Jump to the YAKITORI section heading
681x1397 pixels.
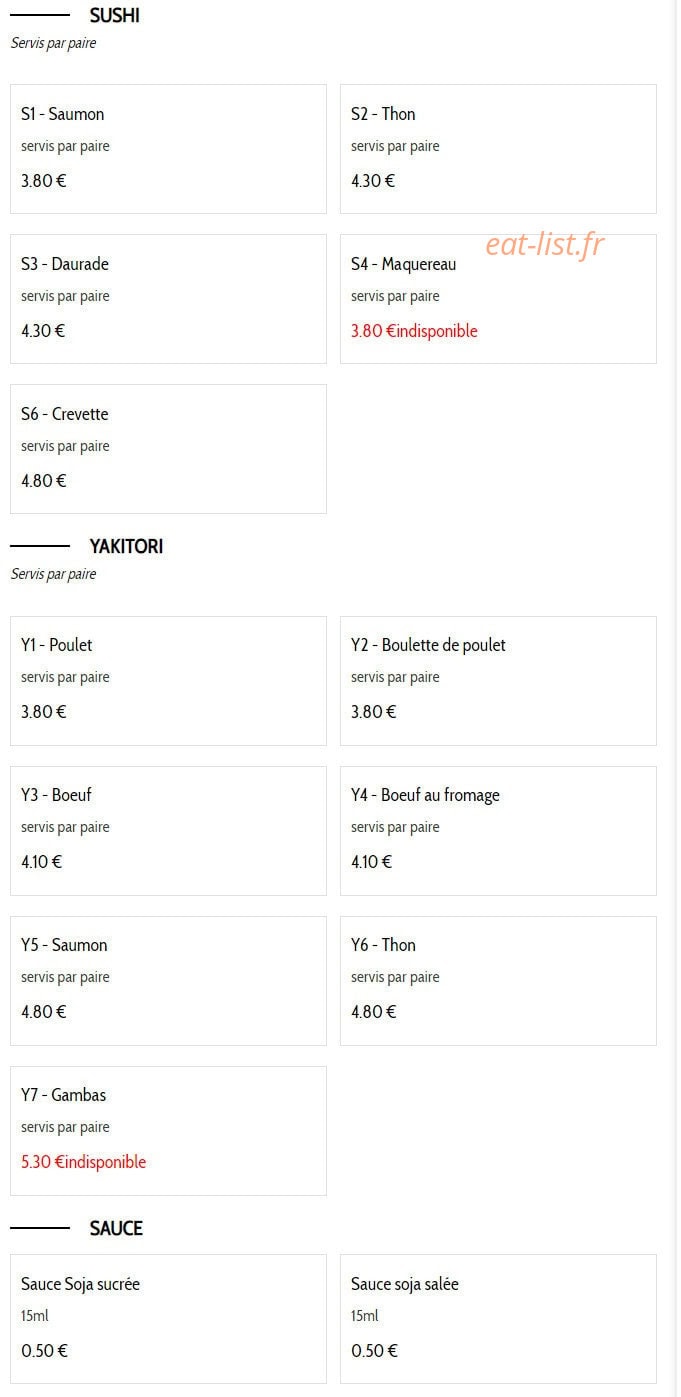click(126, 546)
